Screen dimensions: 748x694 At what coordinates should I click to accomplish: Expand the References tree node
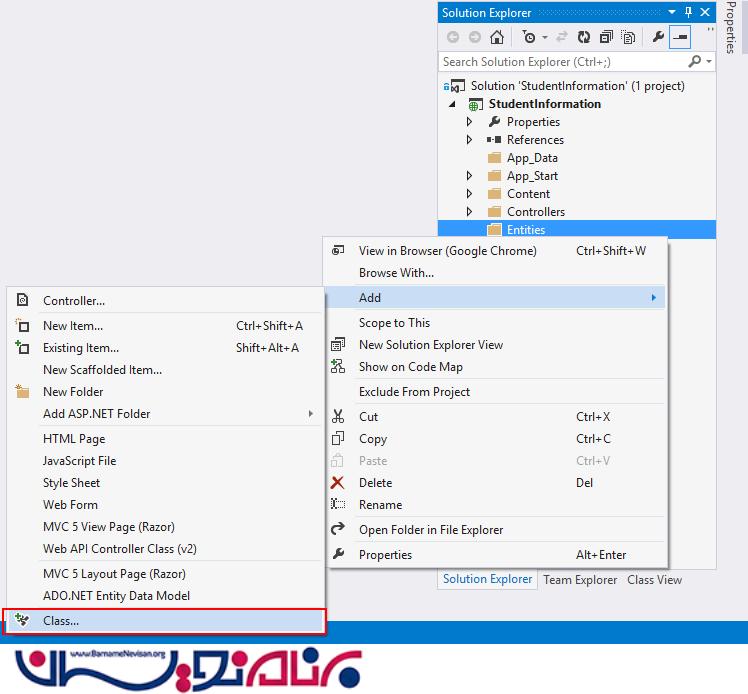[x=469, y=140]
